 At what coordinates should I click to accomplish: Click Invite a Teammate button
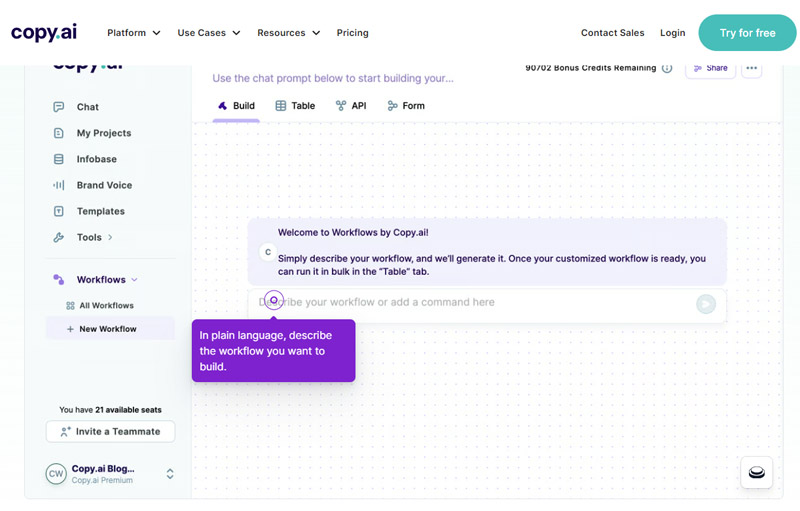coord(110,431)
